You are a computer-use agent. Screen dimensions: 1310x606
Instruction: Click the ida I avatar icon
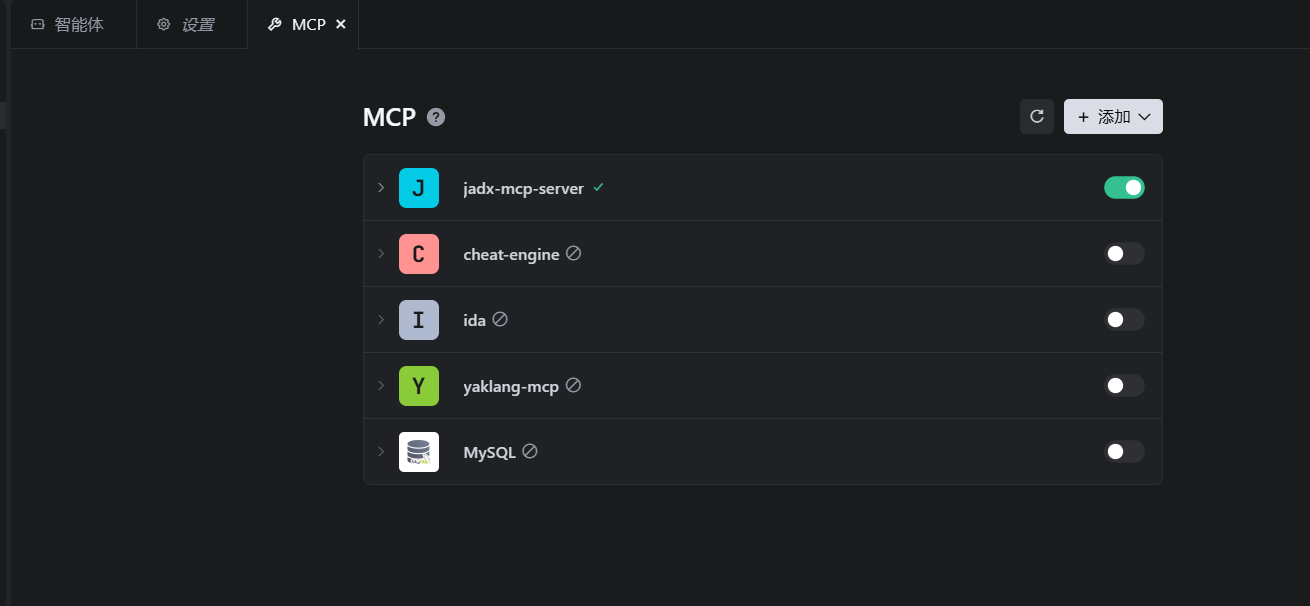point(419,320)
